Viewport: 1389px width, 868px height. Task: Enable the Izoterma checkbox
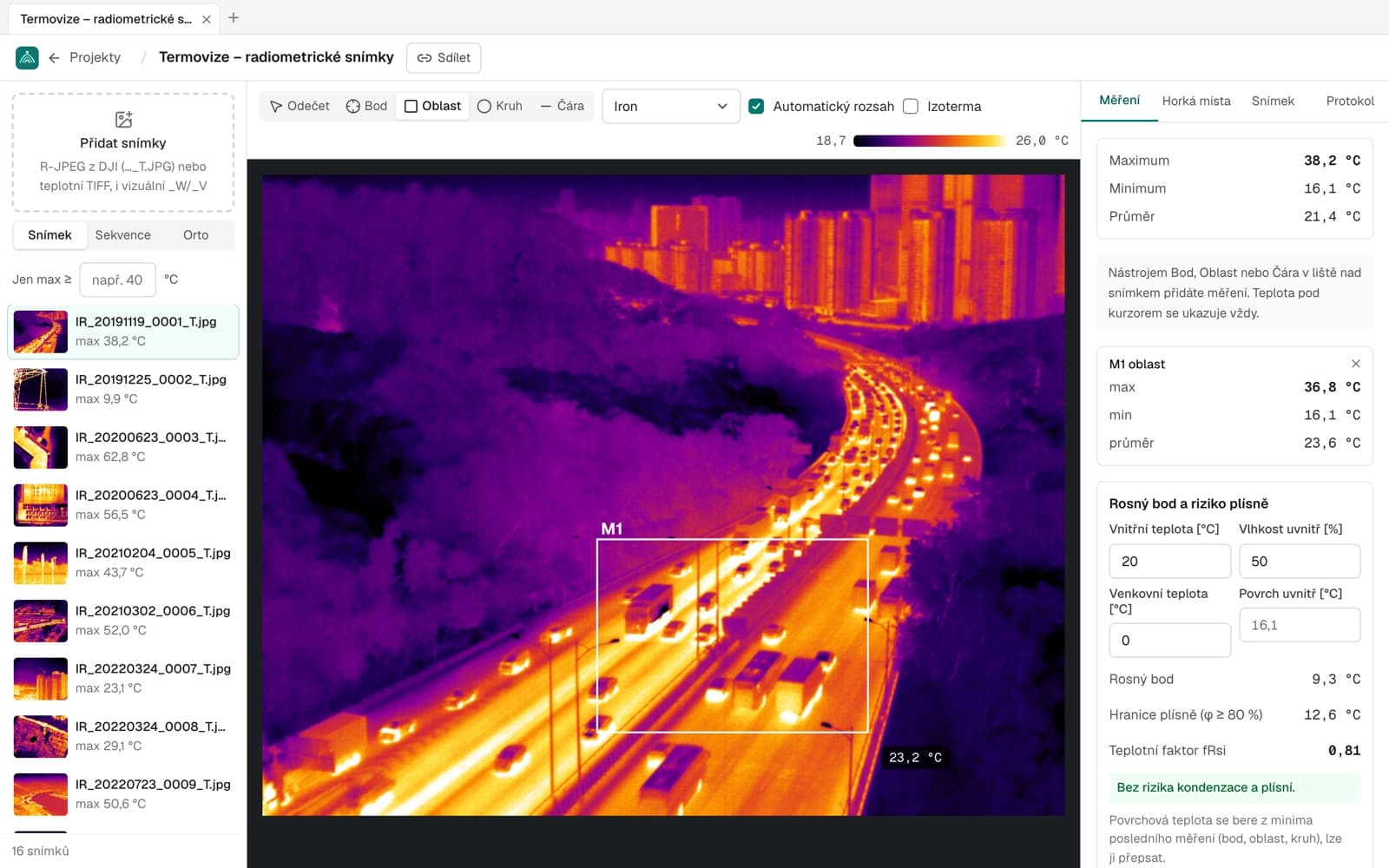911,106
